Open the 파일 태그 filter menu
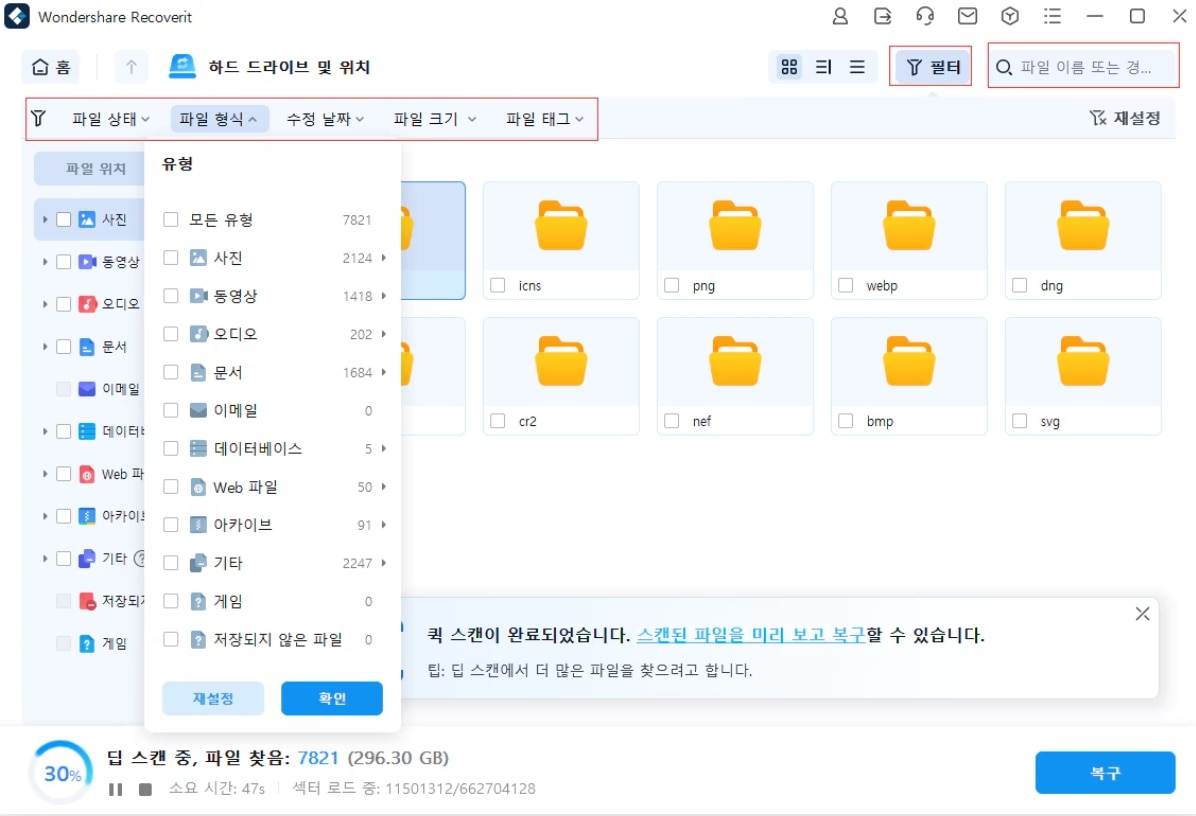 (544, 119)
